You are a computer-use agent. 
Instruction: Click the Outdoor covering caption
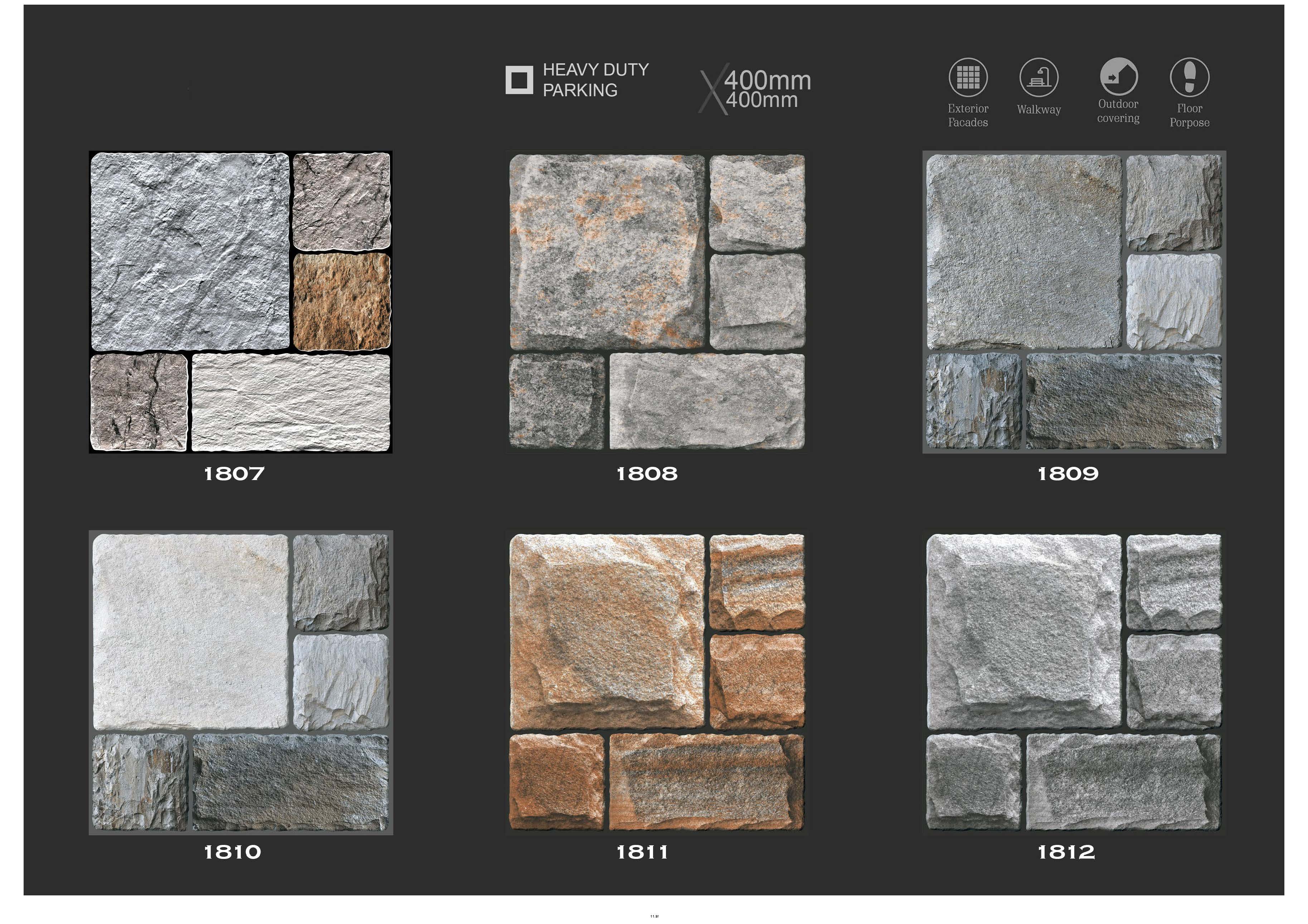(1118, 111)
